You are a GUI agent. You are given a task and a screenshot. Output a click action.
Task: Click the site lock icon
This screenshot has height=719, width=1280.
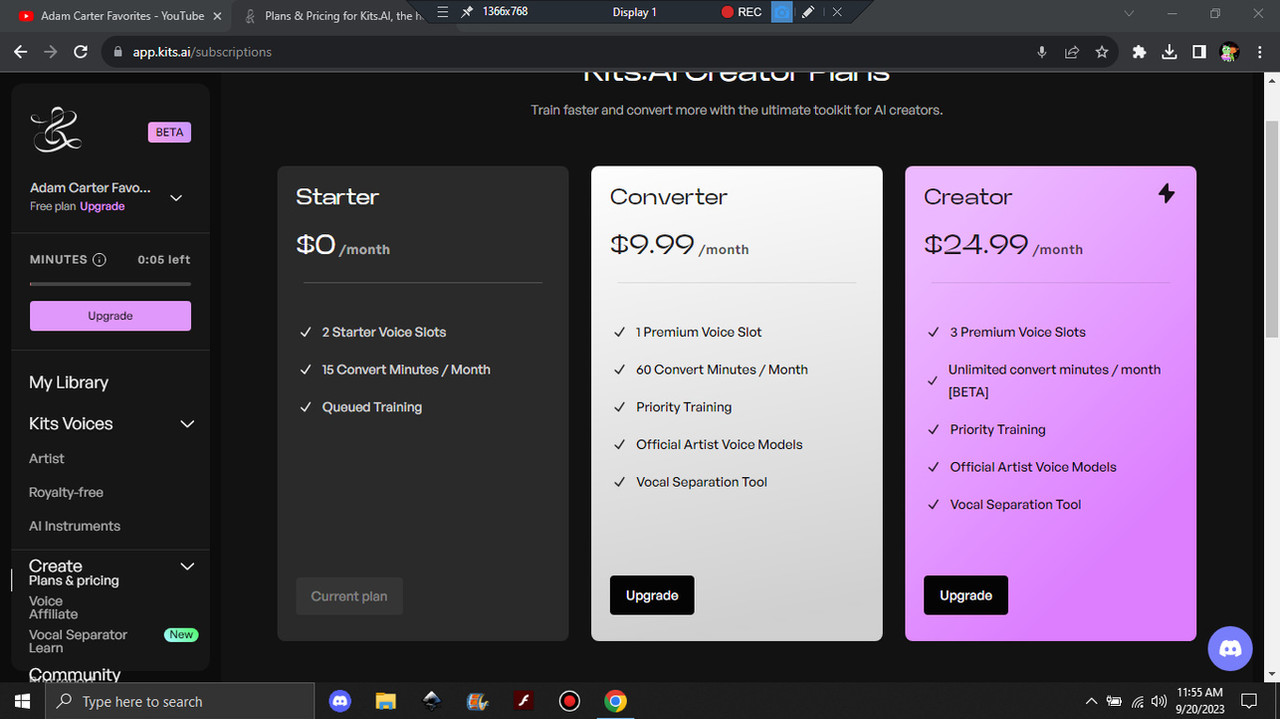pyautogui.click(x=117, y=52)
